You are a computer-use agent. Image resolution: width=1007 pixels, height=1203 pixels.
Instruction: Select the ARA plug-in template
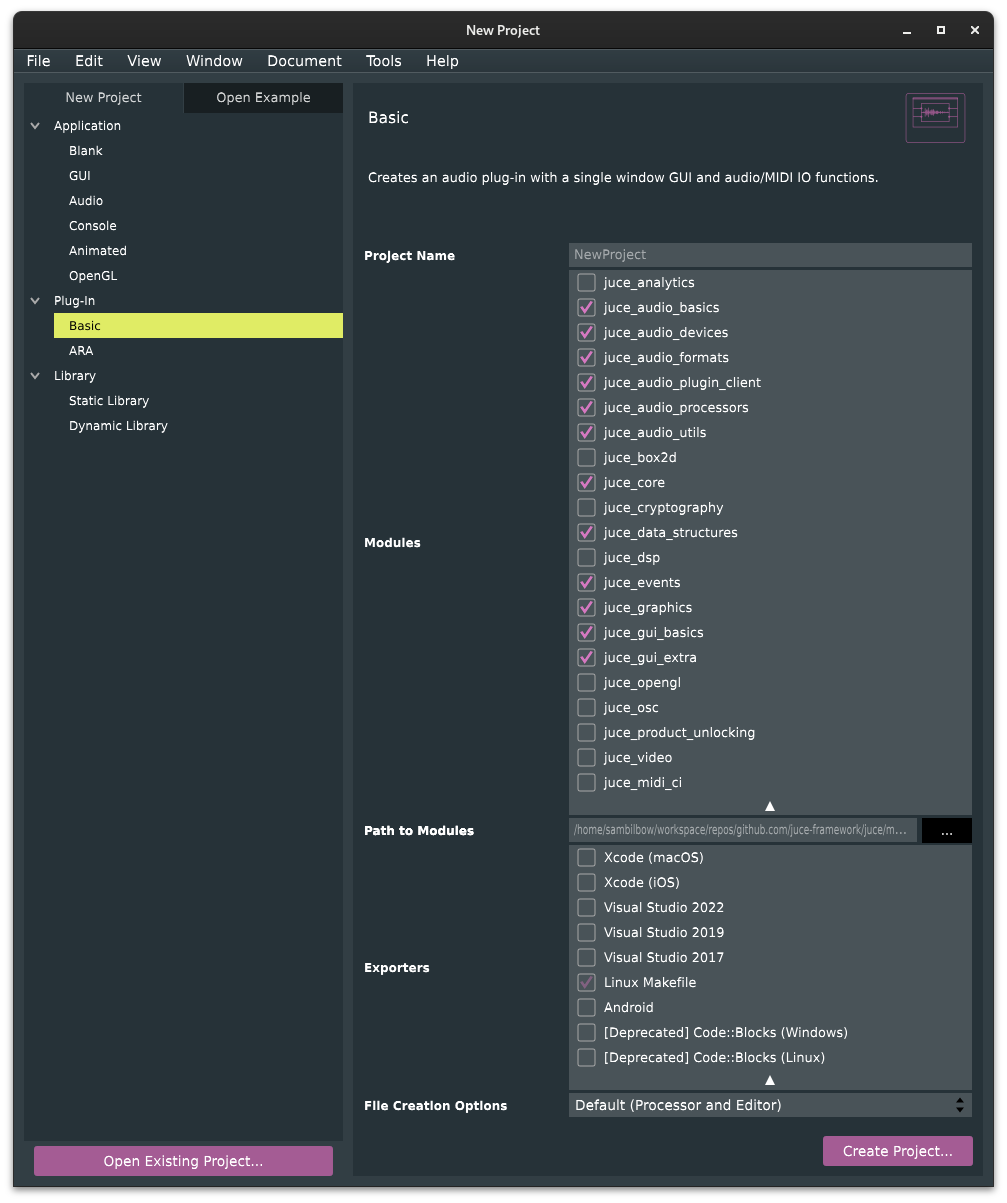click(x=81, y=351)
